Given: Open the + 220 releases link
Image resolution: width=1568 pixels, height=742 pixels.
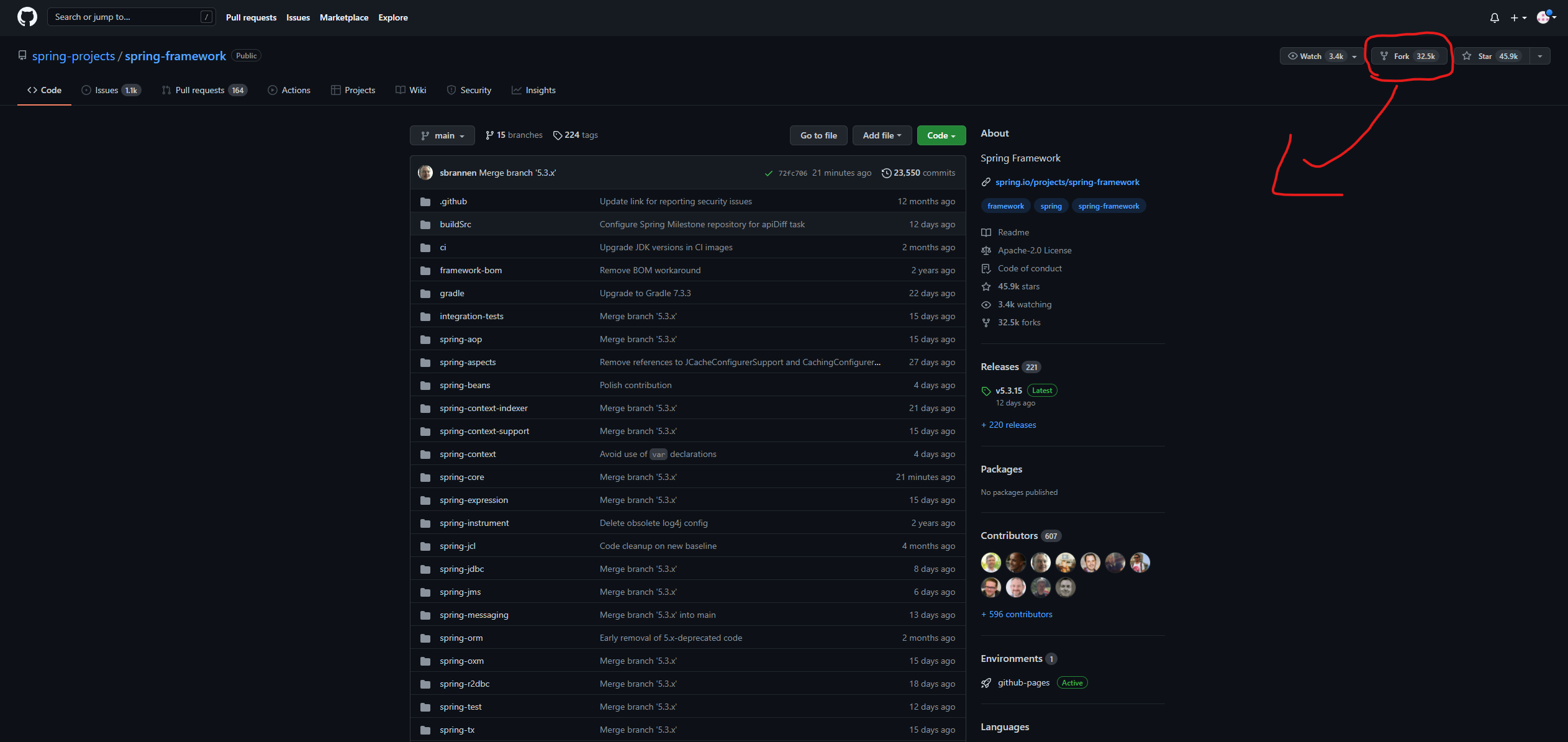Looking at the screenshot, I should pyautogui.click(x=1008, y=425).
